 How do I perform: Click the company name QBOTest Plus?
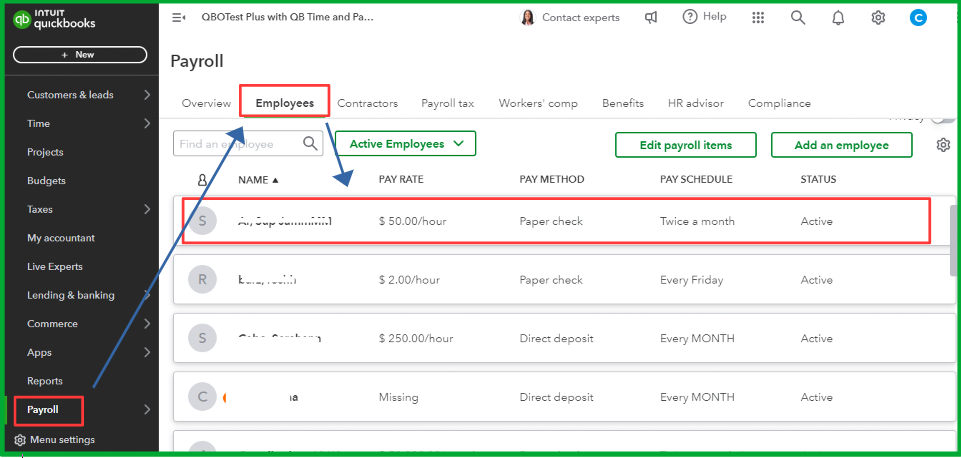coord(287,17)
